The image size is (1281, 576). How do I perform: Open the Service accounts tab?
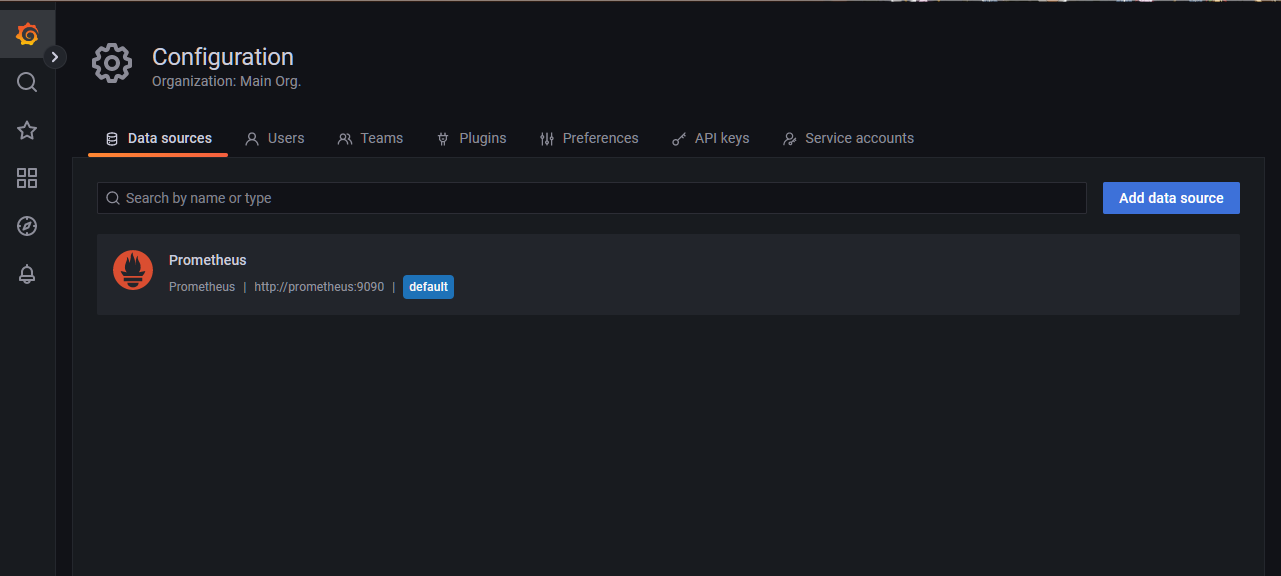[848, 138]
